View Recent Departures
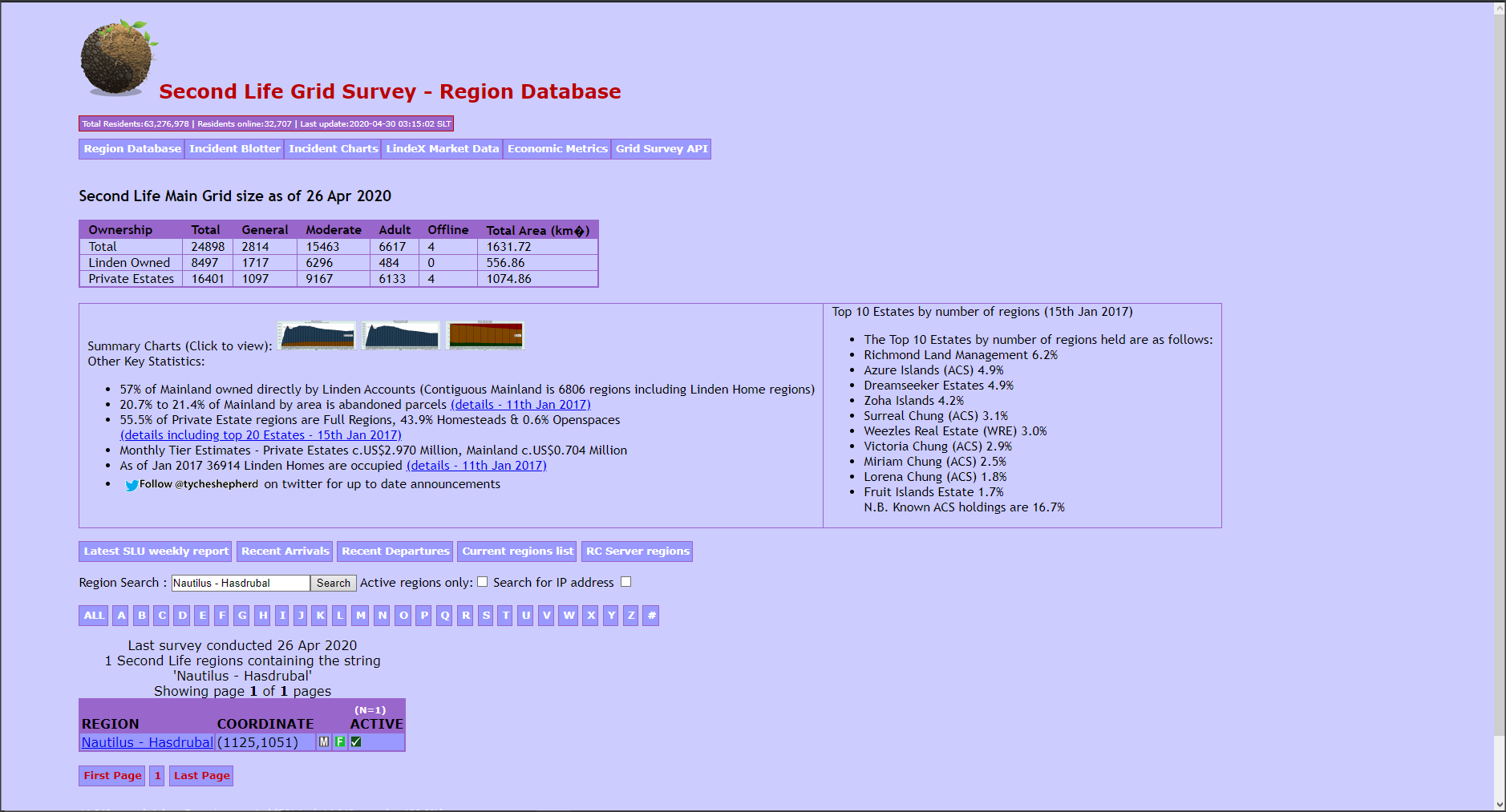Image resolution: width=1506 pixels, height=812 pixels. pyautogui.click(x=395, y=551)
